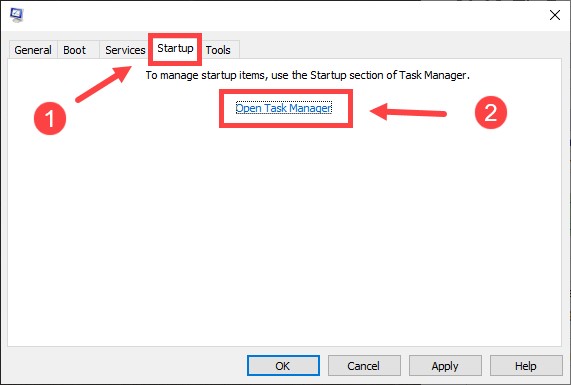Image resolution: width=571 pixels, height=385 pixels.
Task: Click the empty title bar area
Action: pos(284,15)
